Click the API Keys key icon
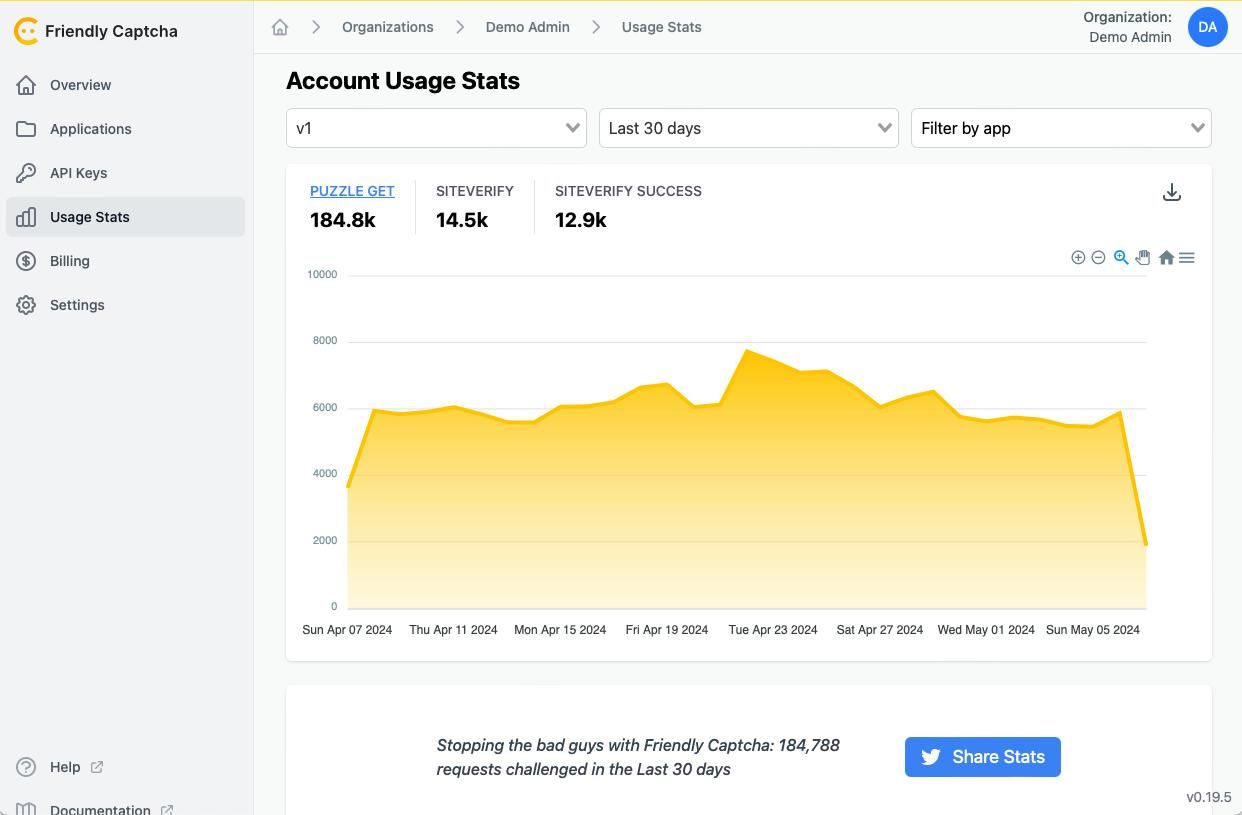Screen dimensions: 1242x815 (26, 173)
